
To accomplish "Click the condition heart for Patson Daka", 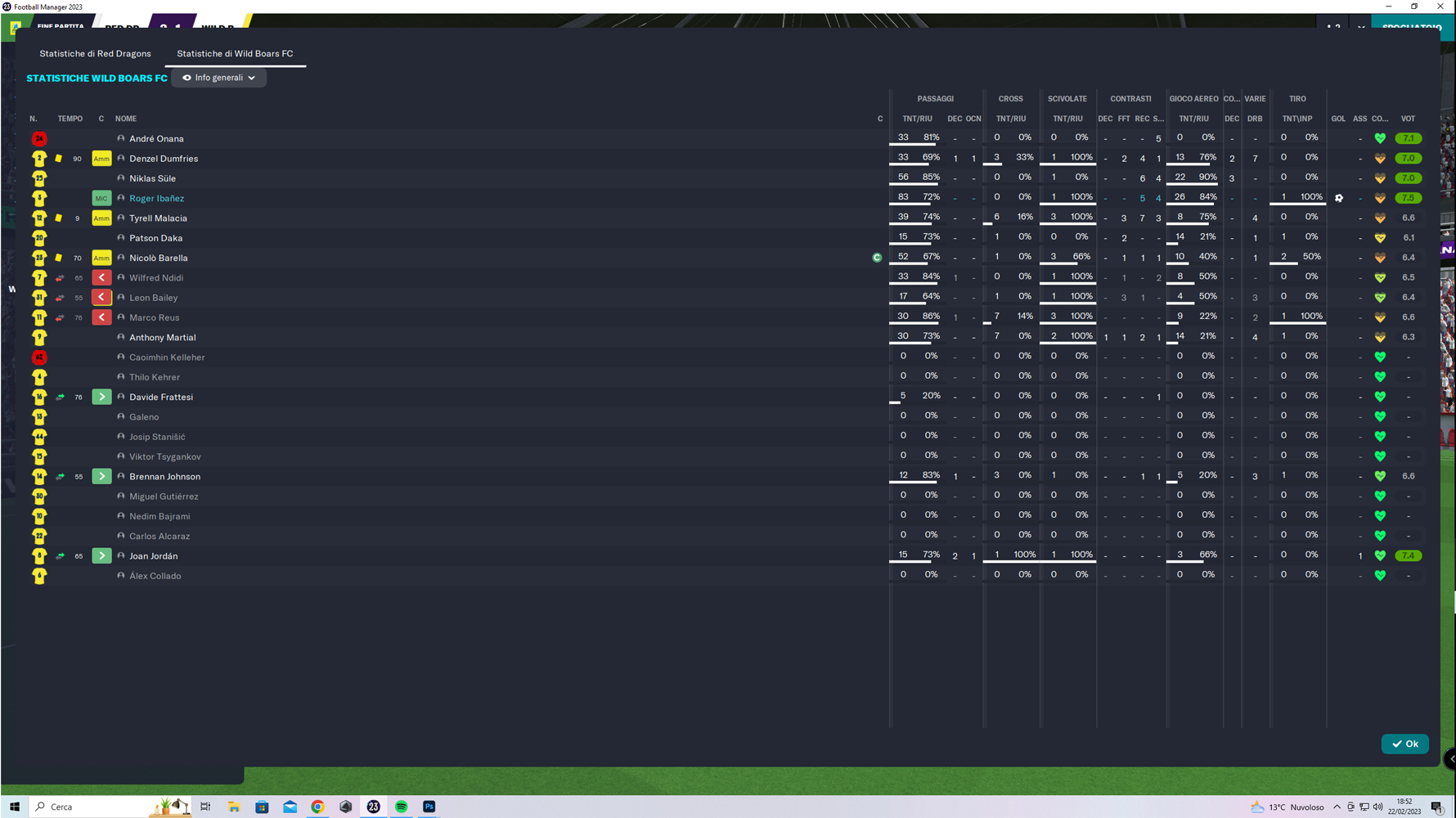I will [x=1380, y=238].
